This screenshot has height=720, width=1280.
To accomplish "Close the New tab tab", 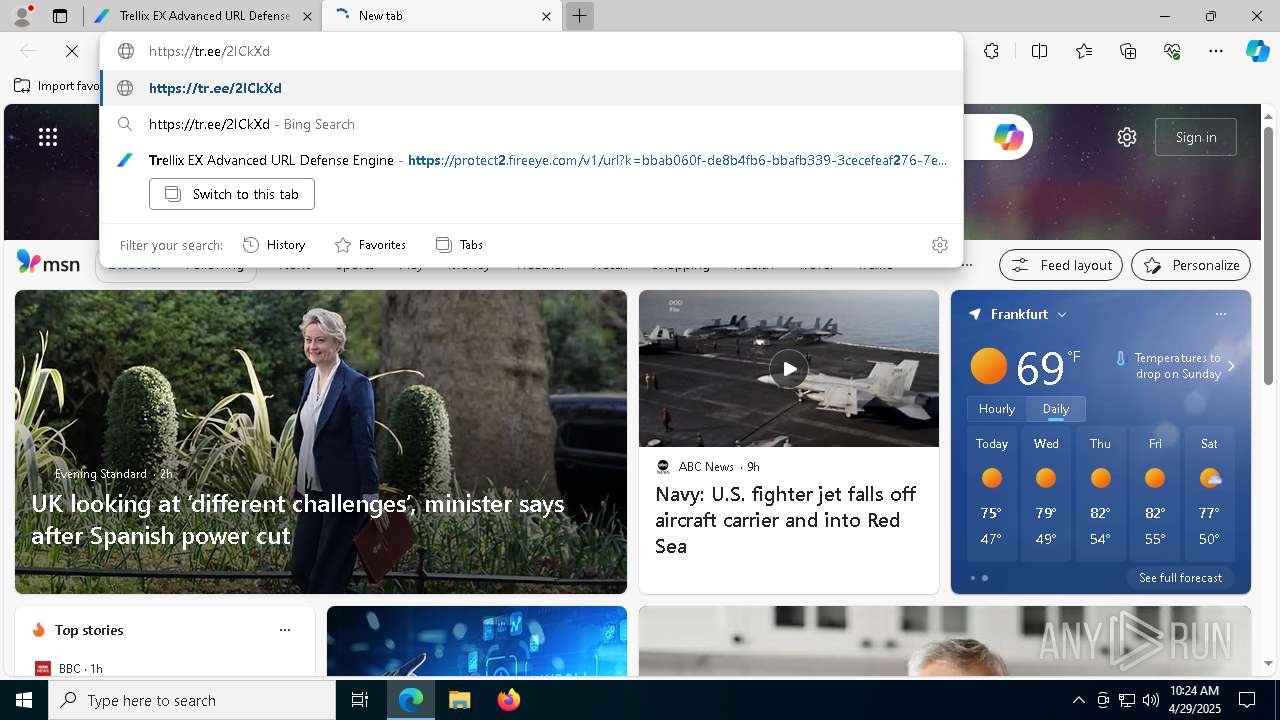I will (x=547, y=16).
